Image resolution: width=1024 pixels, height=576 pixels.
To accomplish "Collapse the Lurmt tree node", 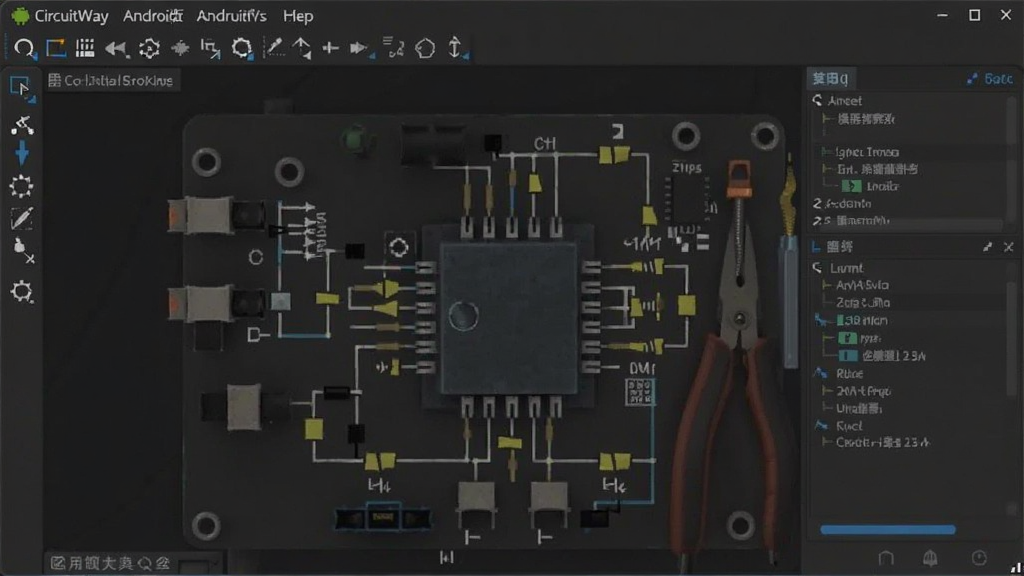I will point(818,268).
